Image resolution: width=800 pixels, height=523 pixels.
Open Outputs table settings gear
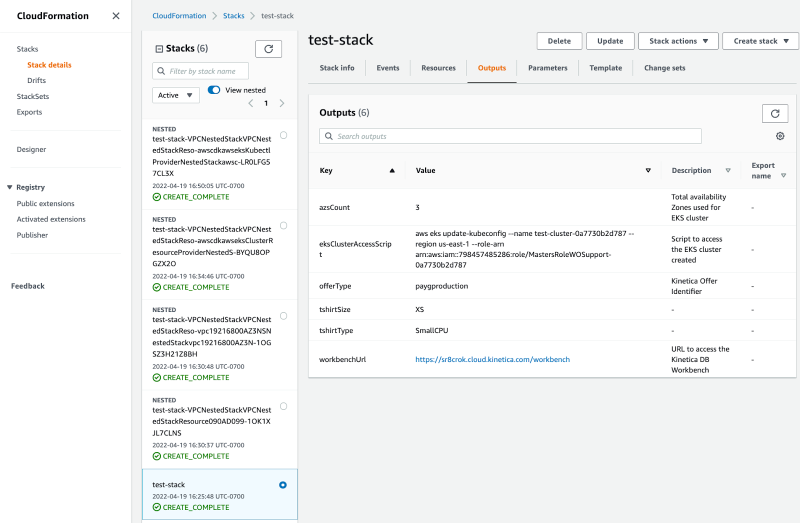point(780,136)
